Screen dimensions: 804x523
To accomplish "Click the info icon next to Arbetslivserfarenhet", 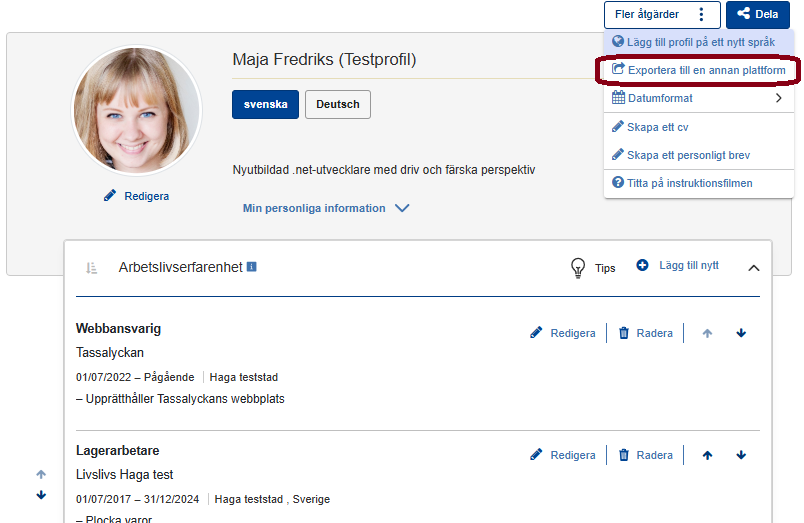I will tap(252, 267).
